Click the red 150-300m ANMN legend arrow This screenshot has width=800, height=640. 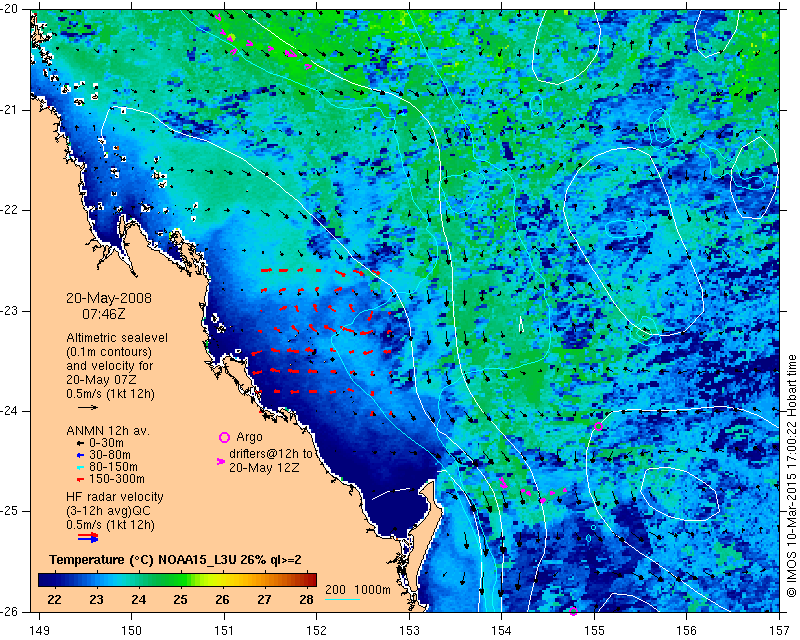click(x=80, y=479)
